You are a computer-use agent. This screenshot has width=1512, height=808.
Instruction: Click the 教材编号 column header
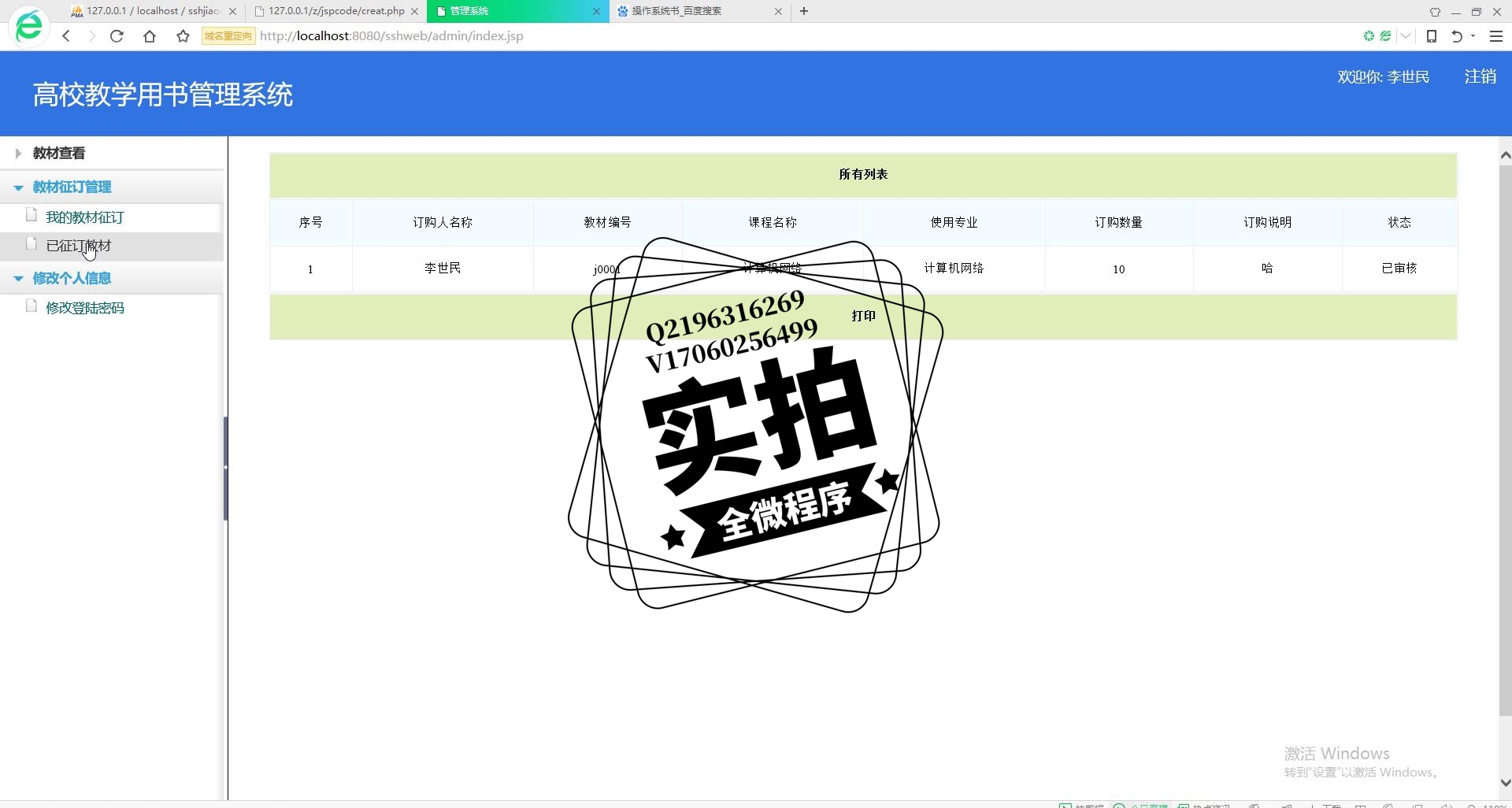pyautogui.click(x=607, y=222)
